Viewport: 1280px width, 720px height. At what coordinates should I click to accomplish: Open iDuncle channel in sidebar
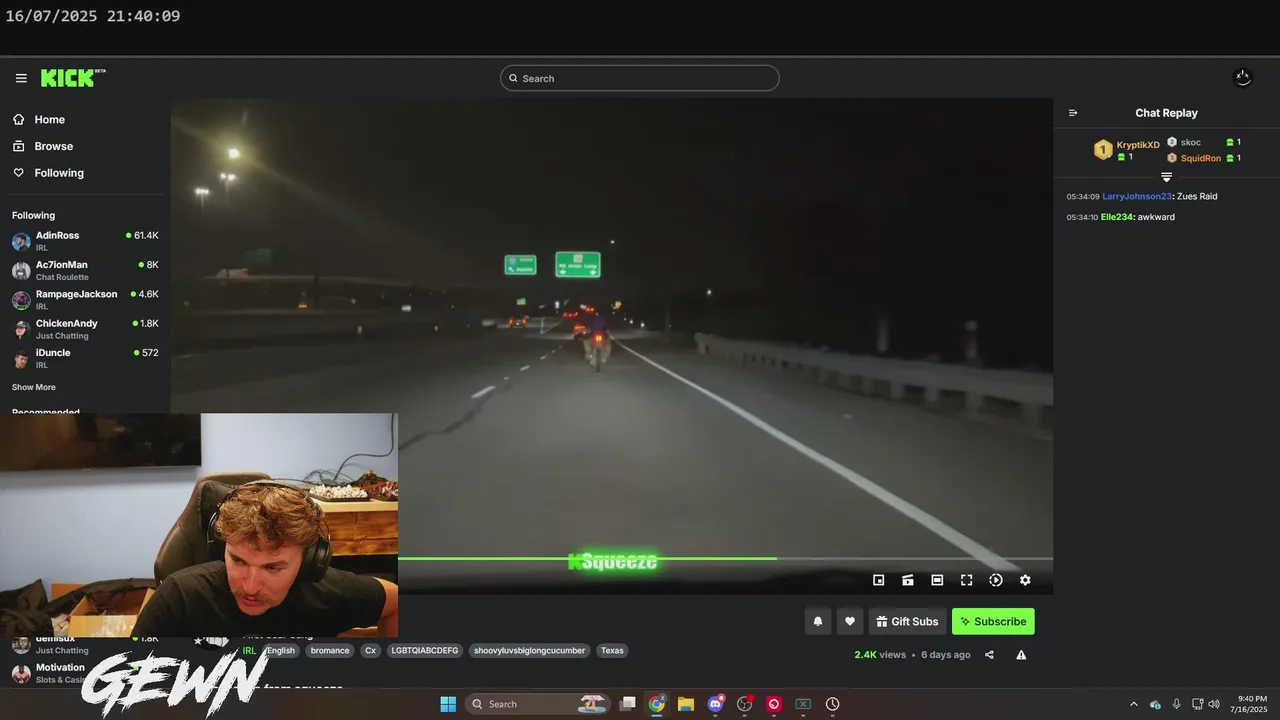(85, 358)
